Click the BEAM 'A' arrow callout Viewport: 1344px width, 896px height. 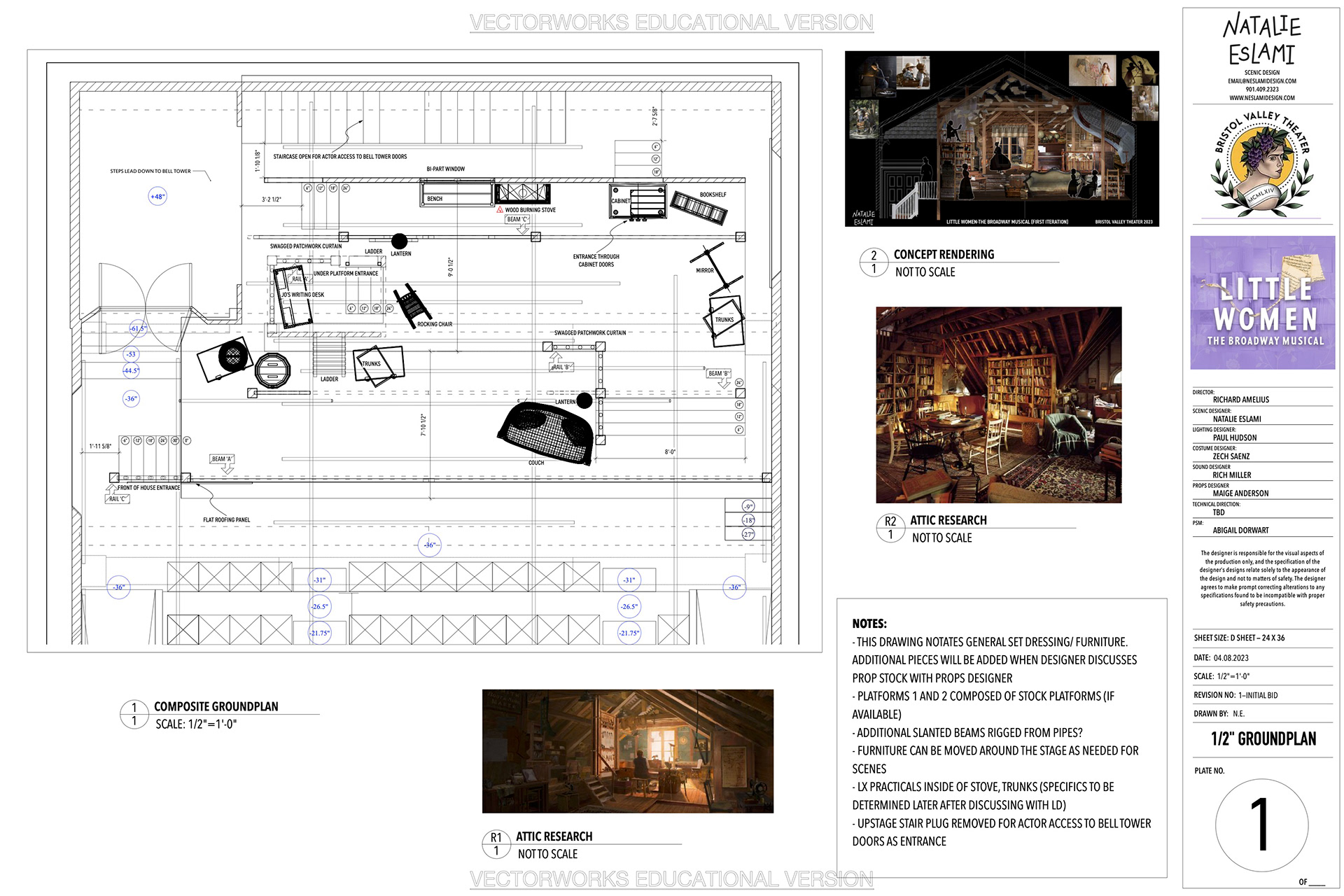click(x=223, y=463)
